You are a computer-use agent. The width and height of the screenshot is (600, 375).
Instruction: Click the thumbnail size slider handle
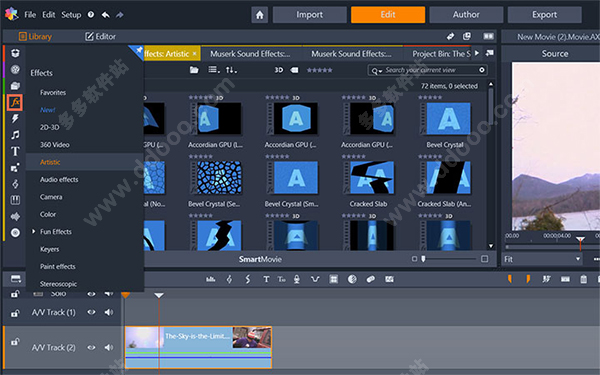click(x=423, y=259)
